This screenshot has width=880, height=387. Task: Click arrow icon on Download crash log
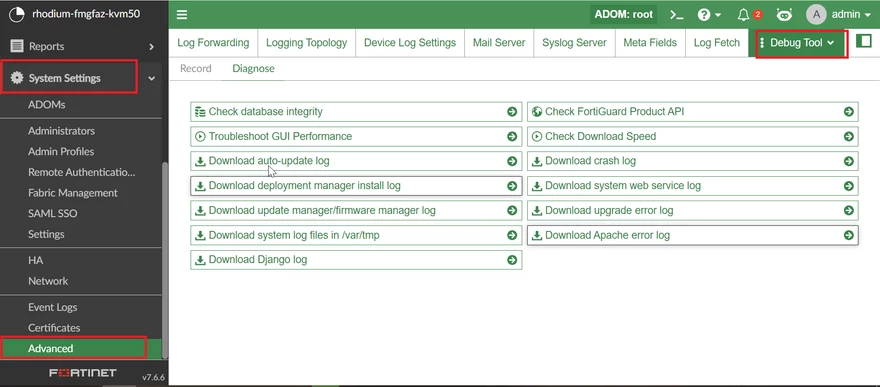coord(849,161)
